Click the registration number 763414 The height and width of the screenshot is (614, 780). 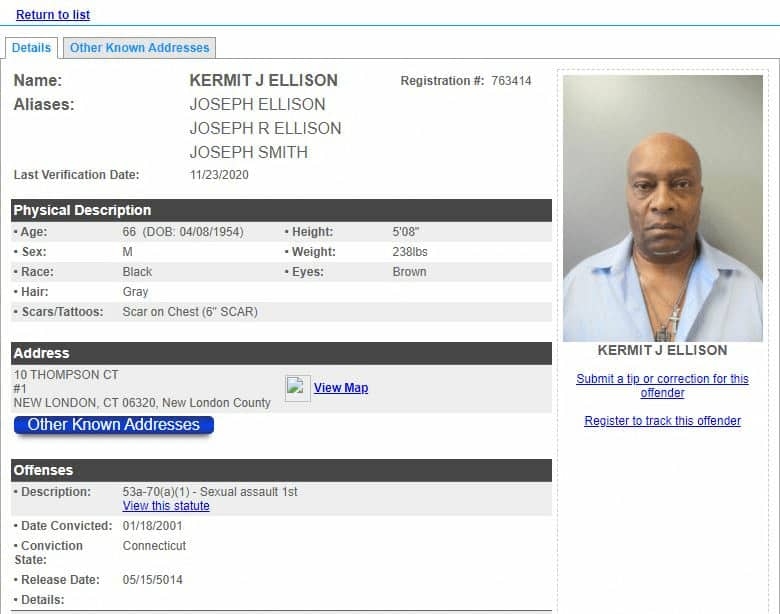pyautogui.click(x=511, y=81)
